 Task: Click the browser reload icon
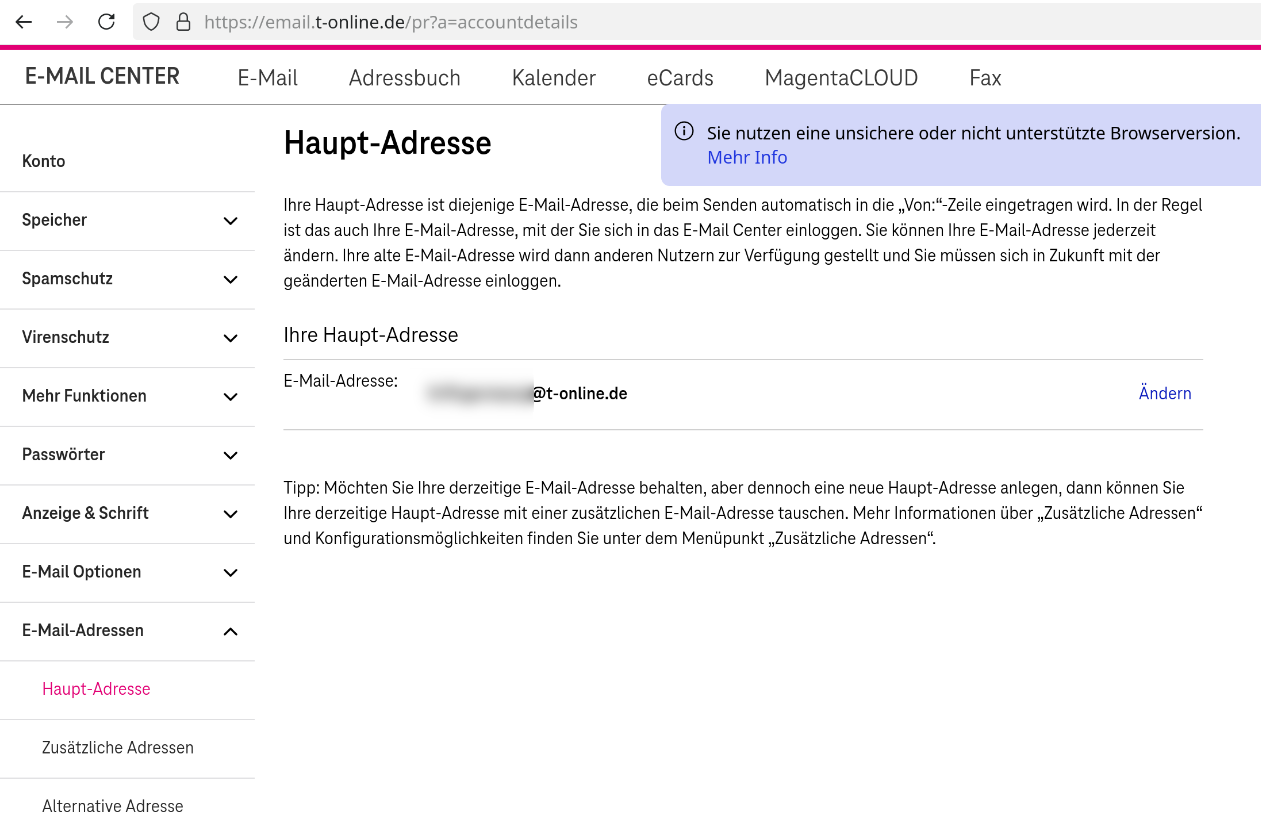(106, 22)
